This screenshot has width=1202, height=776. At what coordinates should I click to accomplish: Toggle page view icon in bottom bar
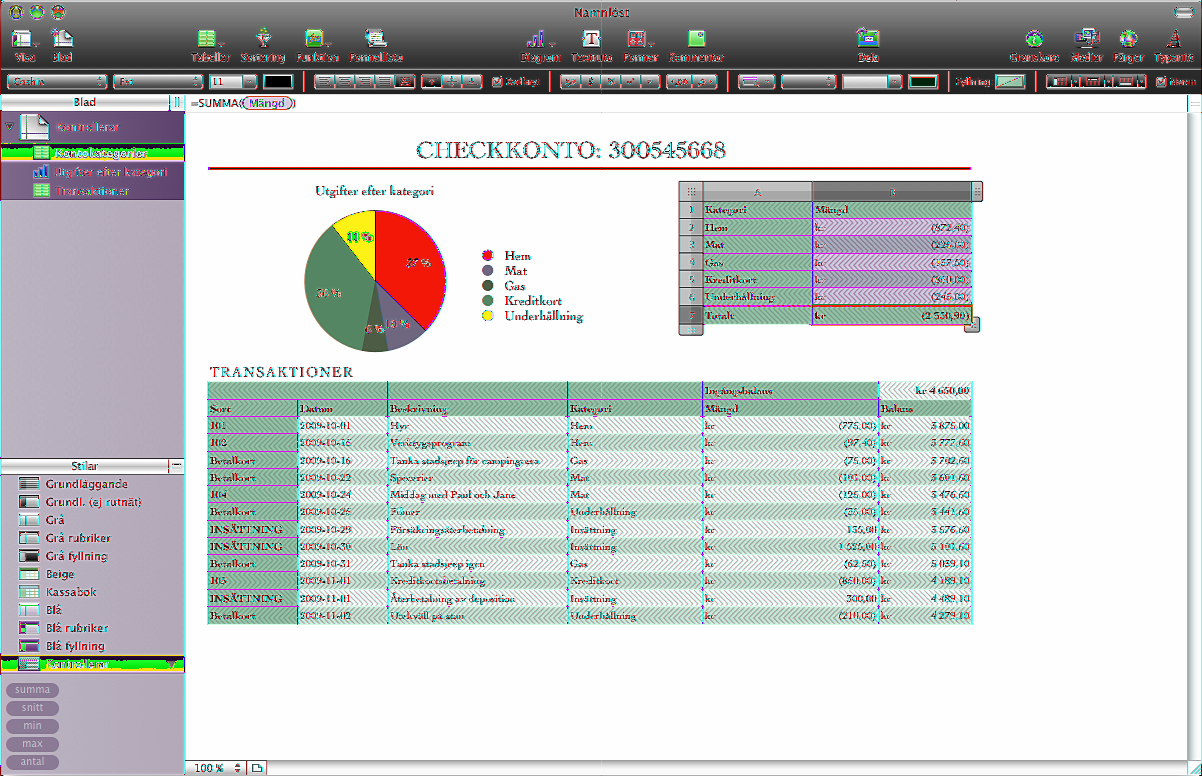tap(258, 768)
